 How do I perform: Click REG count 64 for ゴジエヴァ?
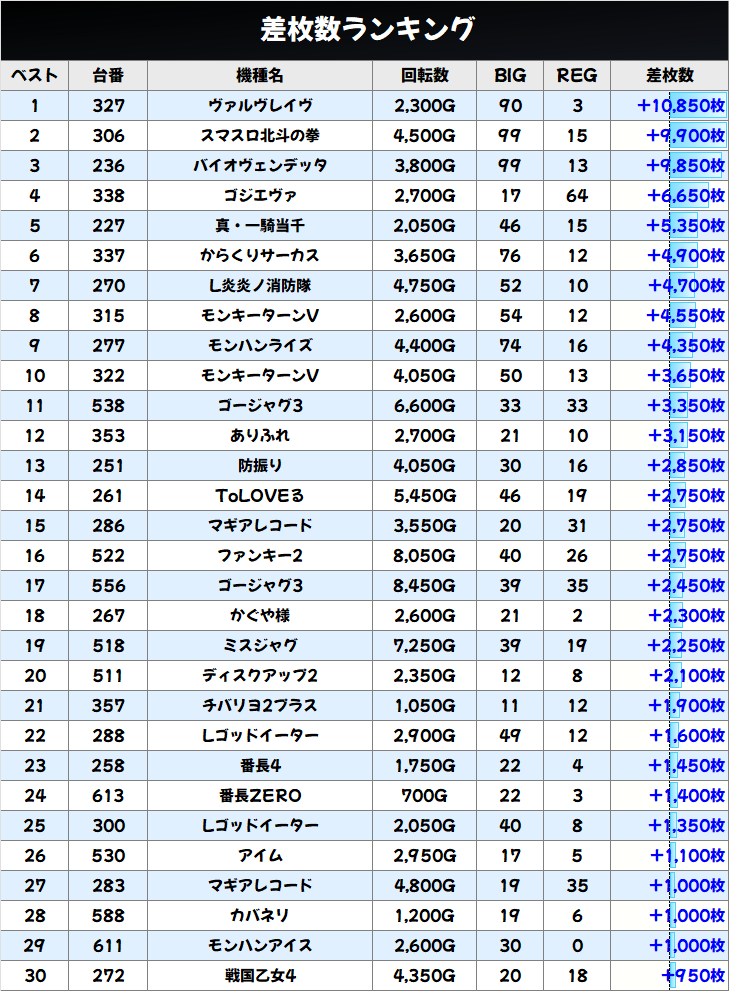[x=577, y=195]
